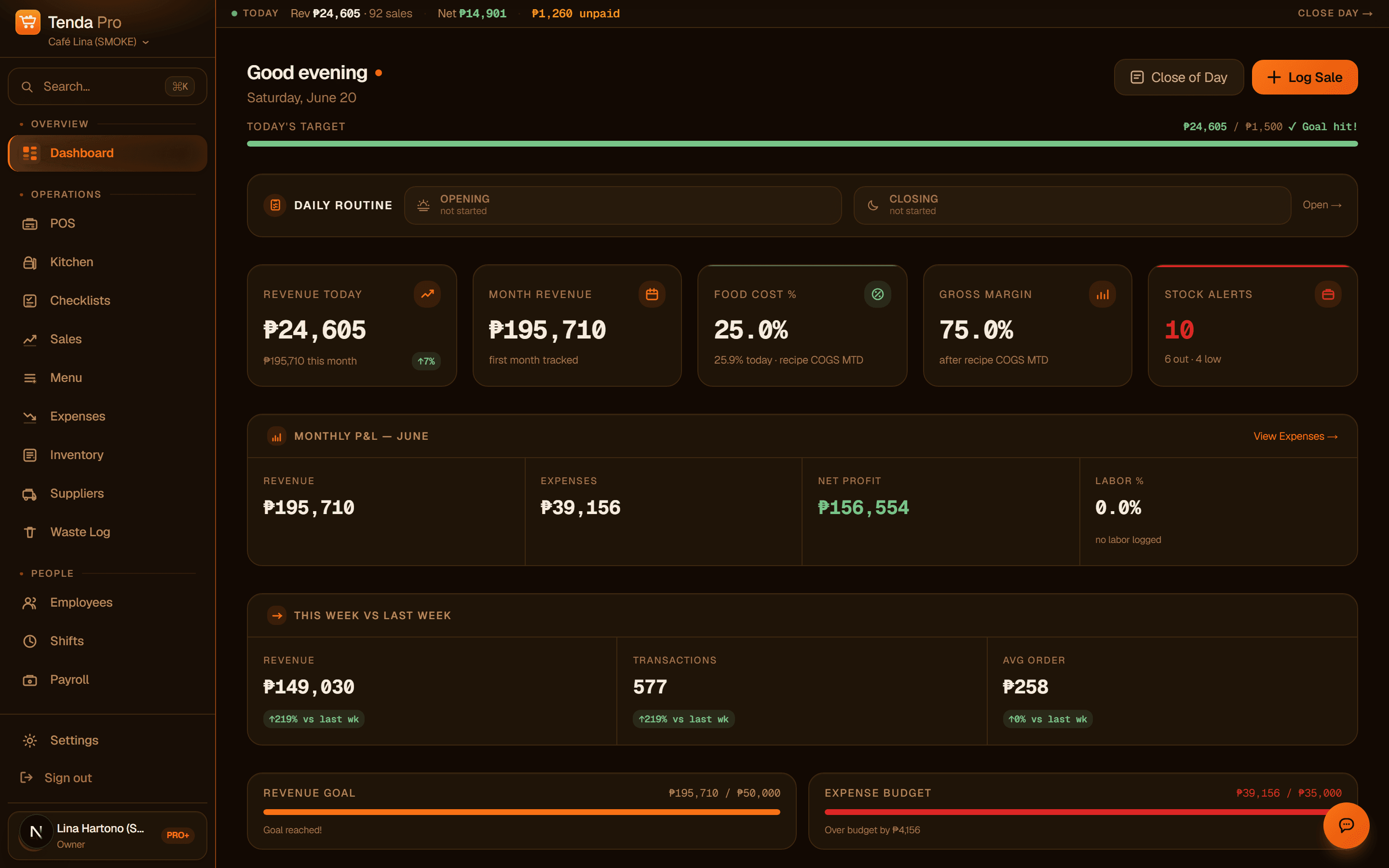Open the Opening routine card
This screenshot has height=868, width=1389.
(x=623, y=205)
